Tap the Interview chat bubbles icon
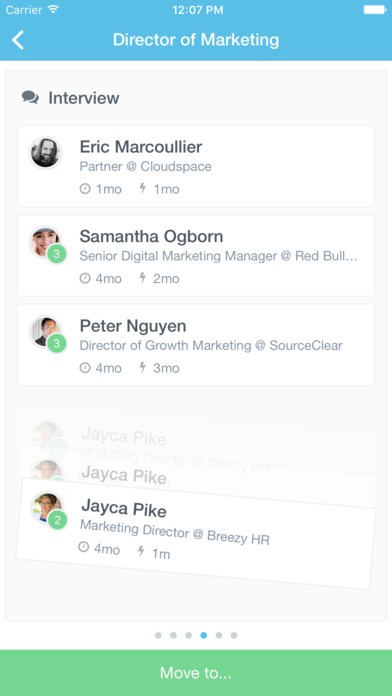Viewport: 392px width, 696px height. click(30, 98)
